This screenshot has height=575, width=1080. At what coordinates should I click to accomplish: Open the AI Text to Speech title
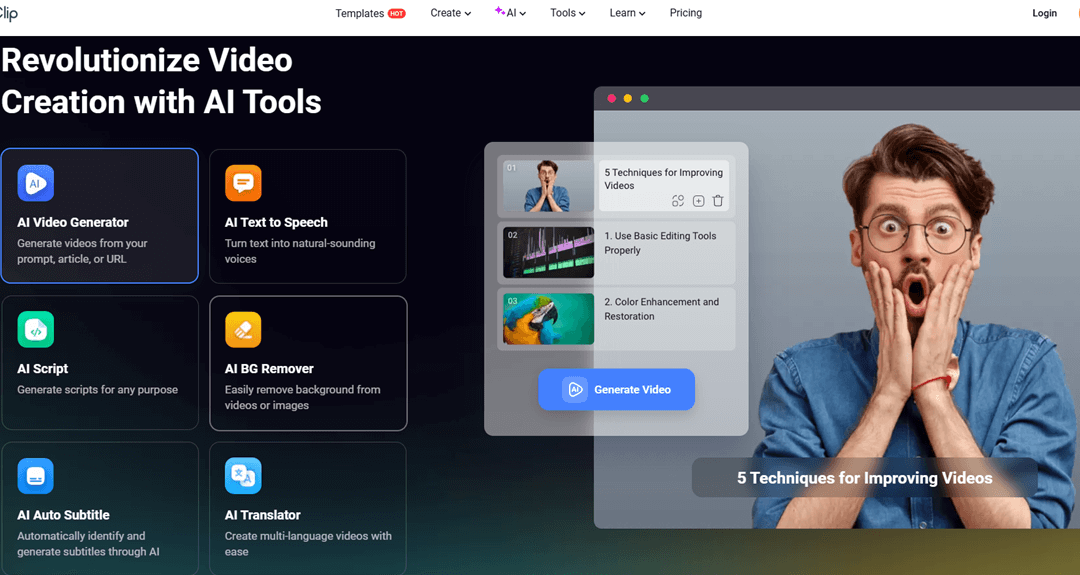[276, 222]
